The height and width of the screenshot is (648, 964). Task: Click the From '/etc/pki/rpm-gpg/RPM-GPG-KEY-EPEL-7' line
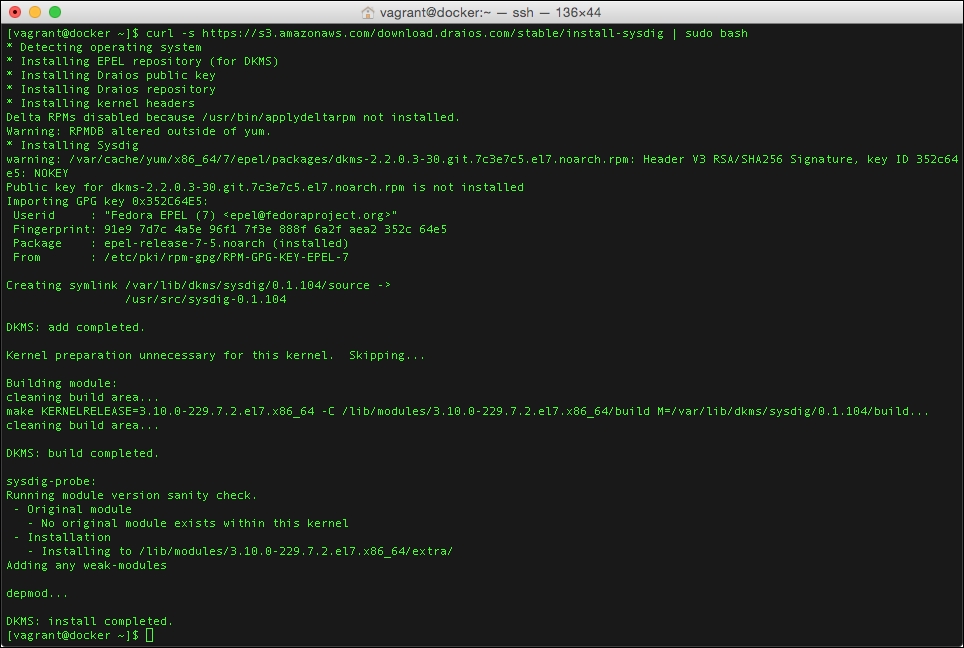coord(181,258)
